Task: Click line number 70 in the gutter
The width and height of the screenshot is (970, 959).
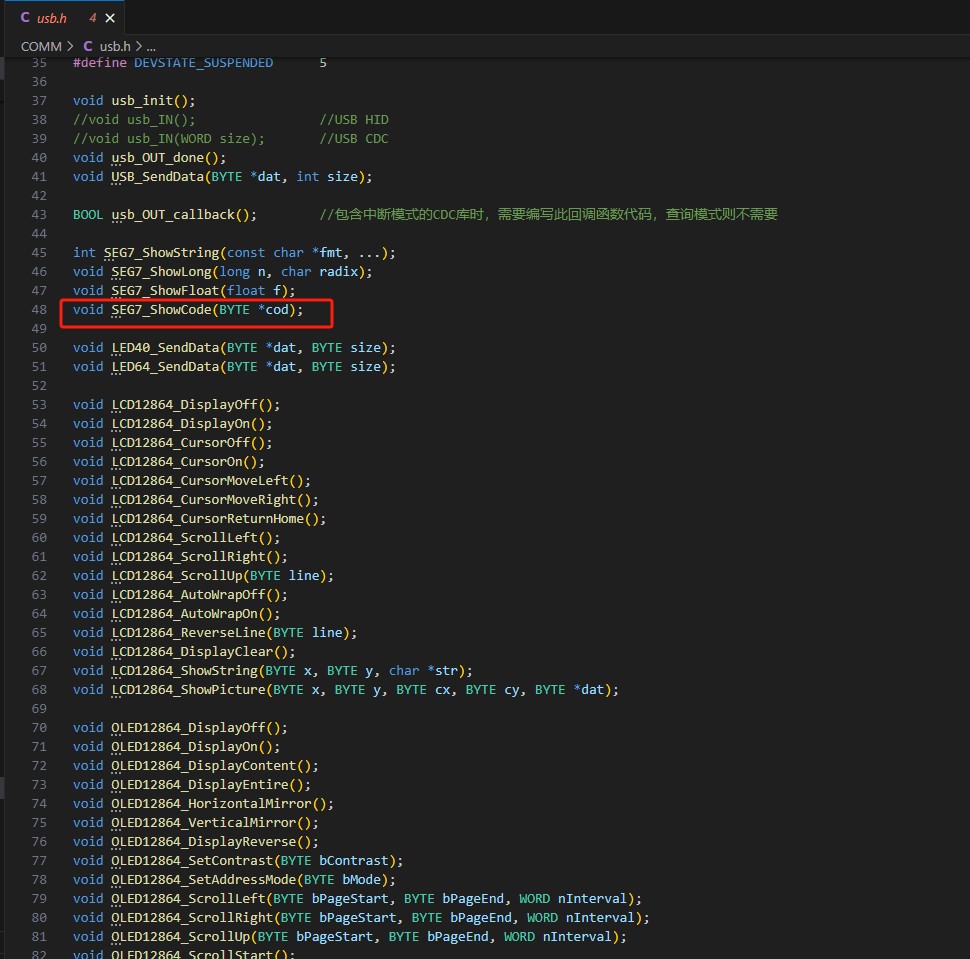Action: [39, 728]
